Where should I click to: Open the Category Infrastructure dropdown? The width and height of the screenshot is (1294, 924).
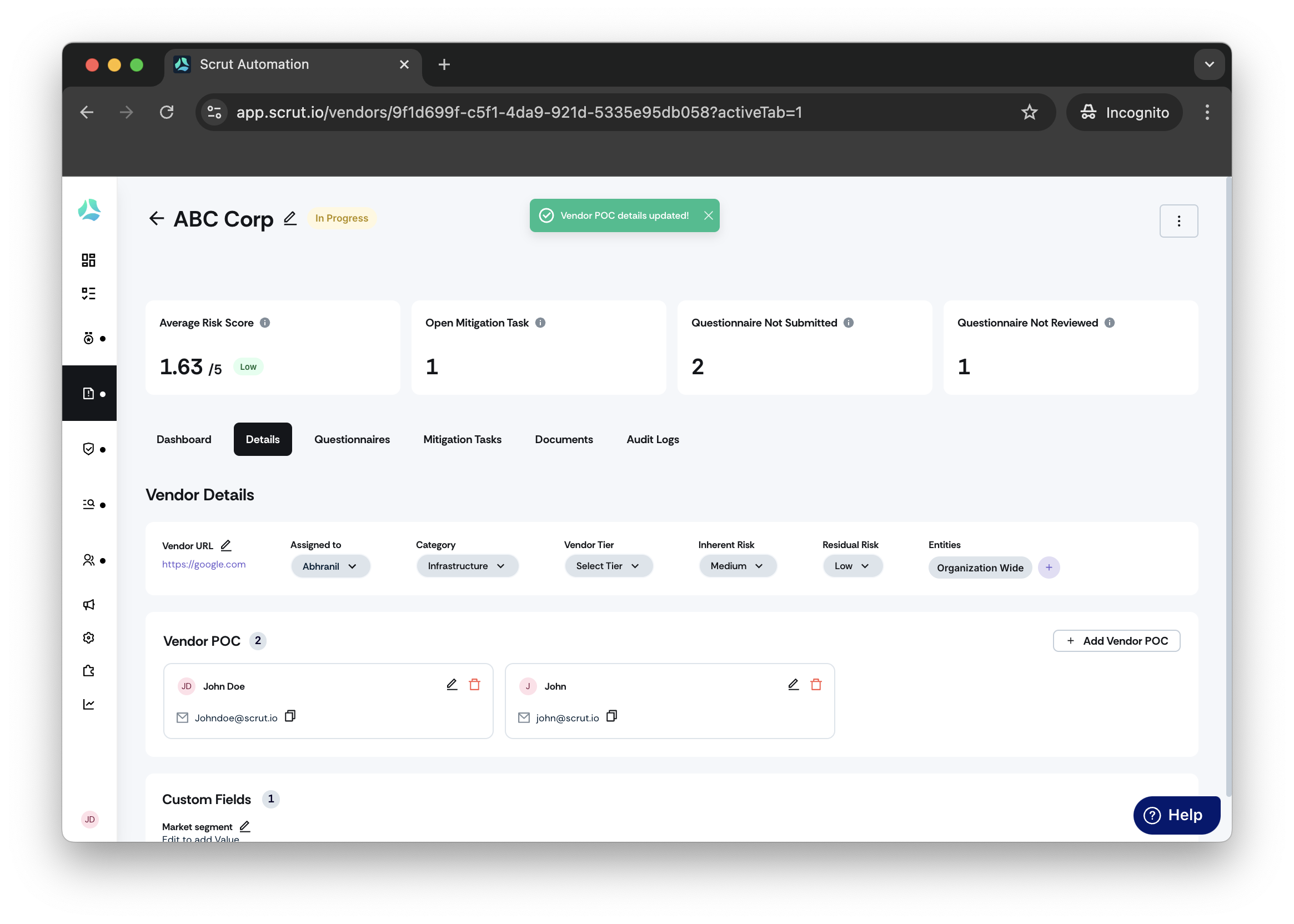pos(467,565)
